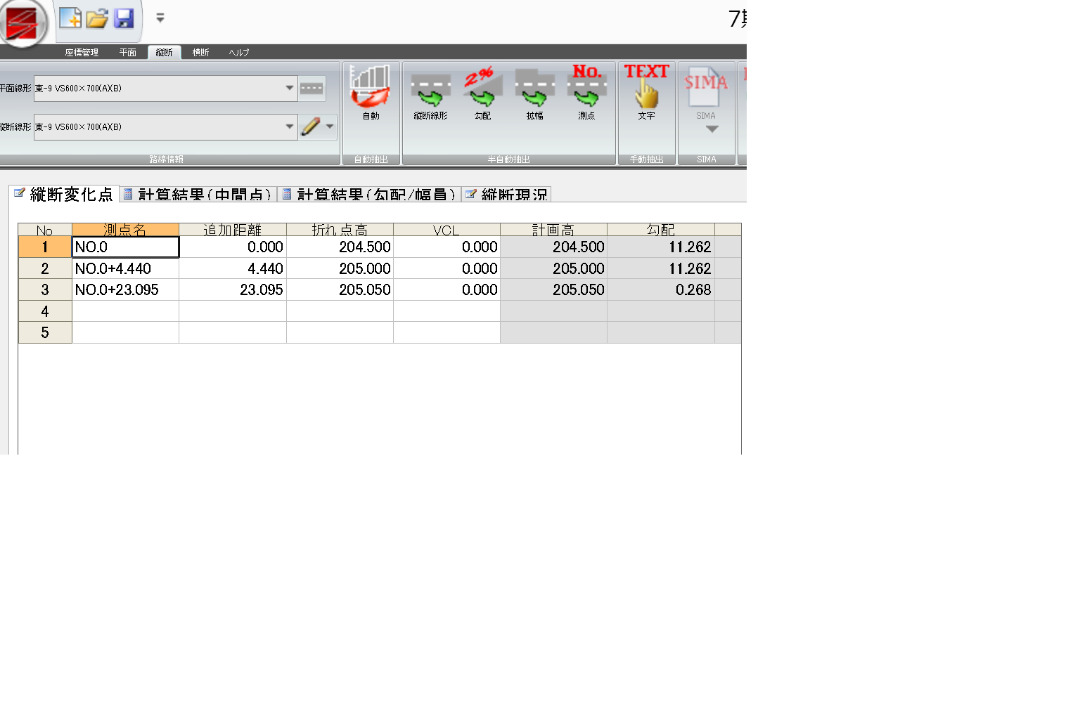Select the 勾配 2% gradient tool
The height and width of the screenshot is (718, 1080).
(x=482, y=93)
